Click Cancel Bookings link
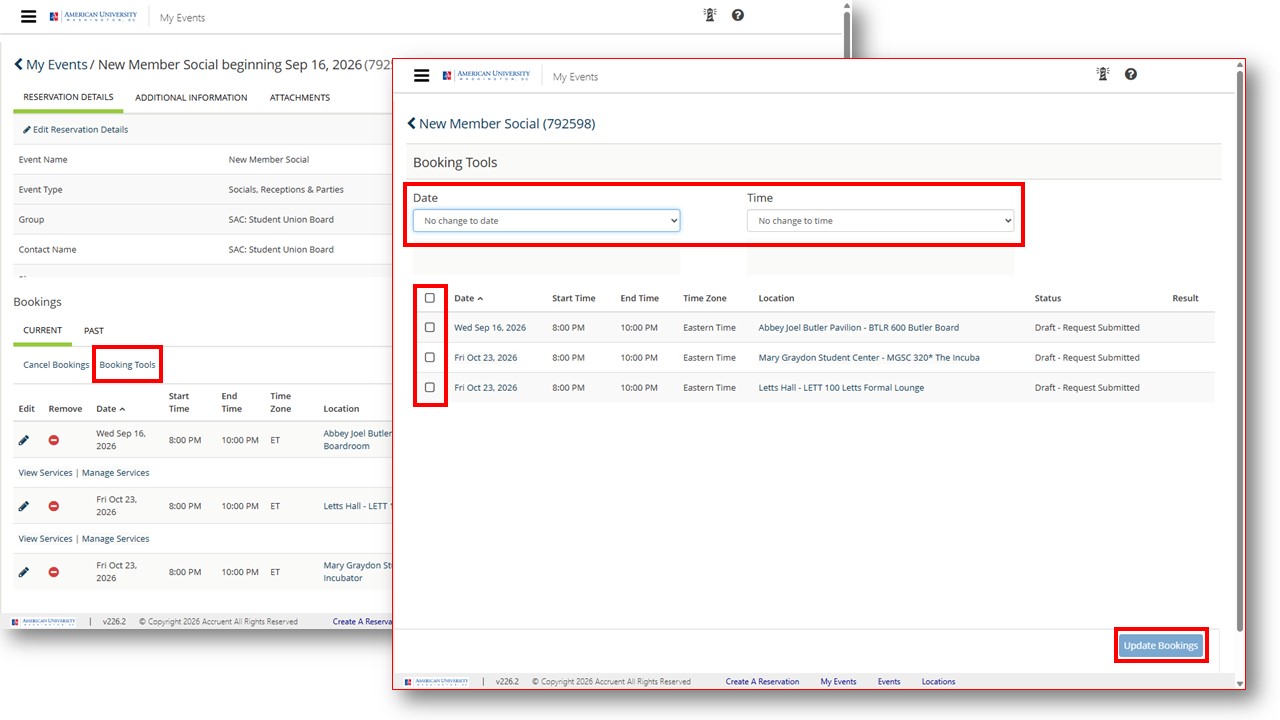Viewport: 1280px width, 720px height. tap(56, 365)
